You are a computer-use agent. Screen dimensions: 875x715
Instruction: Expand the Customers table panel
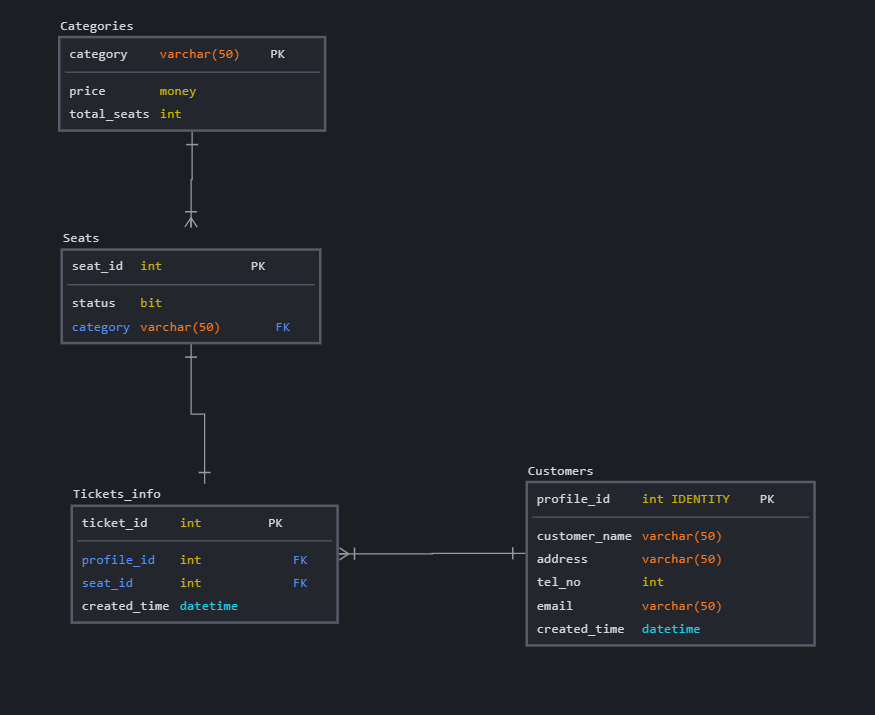coord(561,471)
